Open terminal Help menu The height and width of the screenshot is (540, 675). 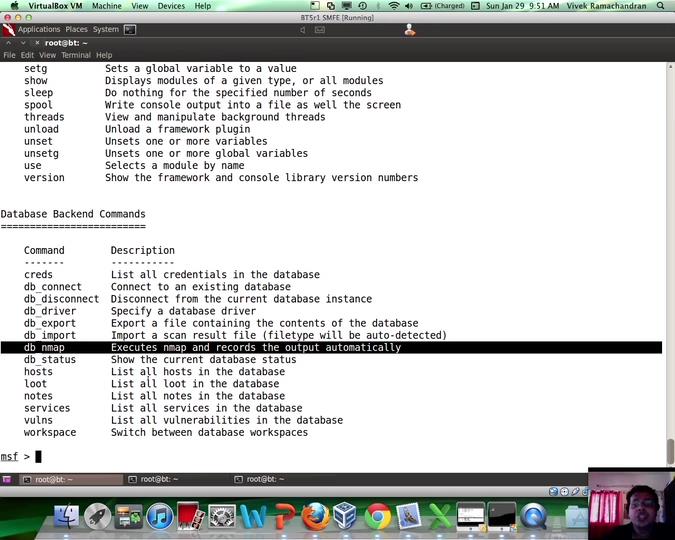[x=104, y=55]
